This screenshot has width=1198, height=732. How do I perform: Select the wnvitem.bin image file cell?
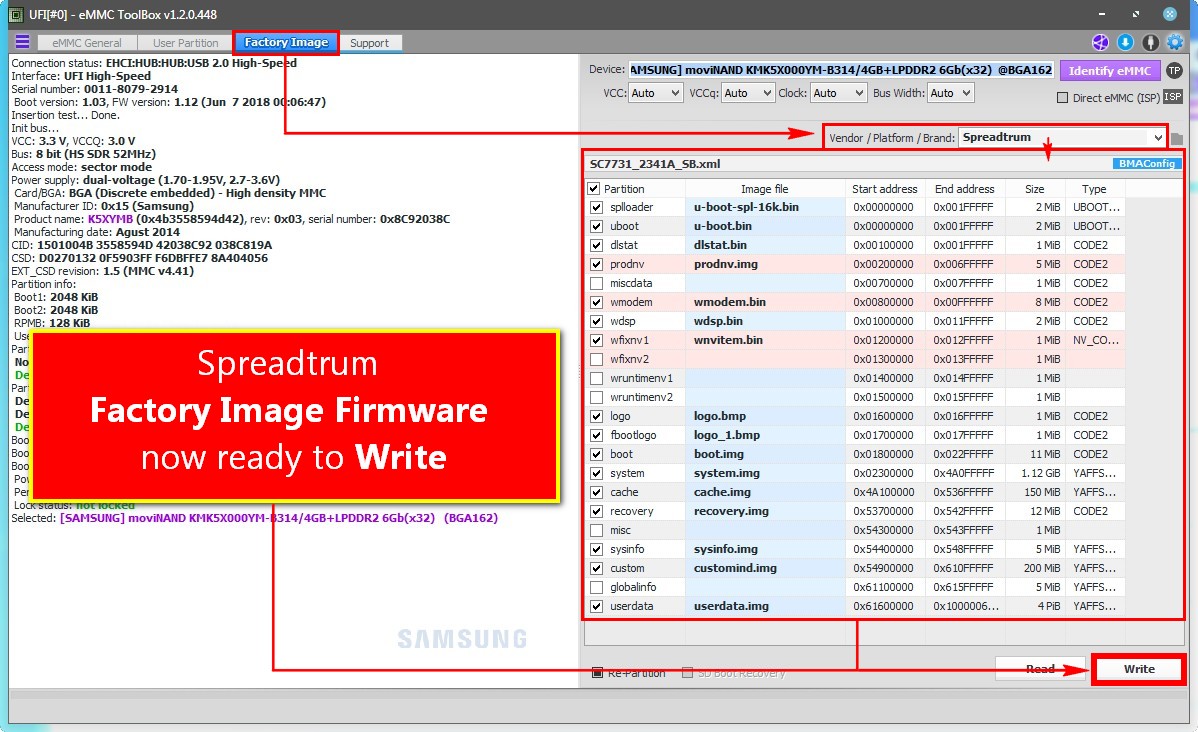(x=765, y=340)
